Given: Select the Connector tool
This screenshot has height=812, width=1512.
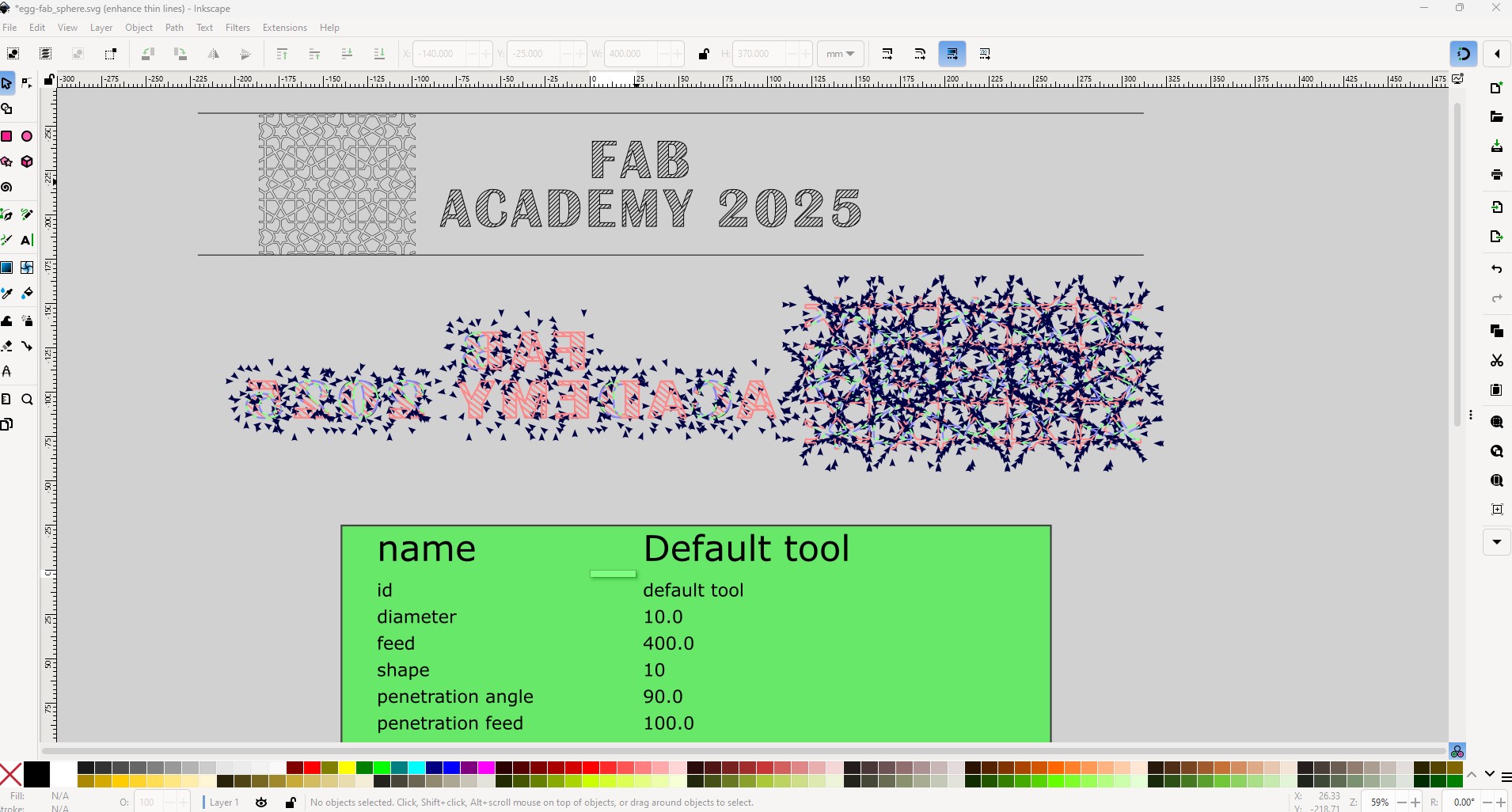Looking at the screenshot, I should point(27,346).
